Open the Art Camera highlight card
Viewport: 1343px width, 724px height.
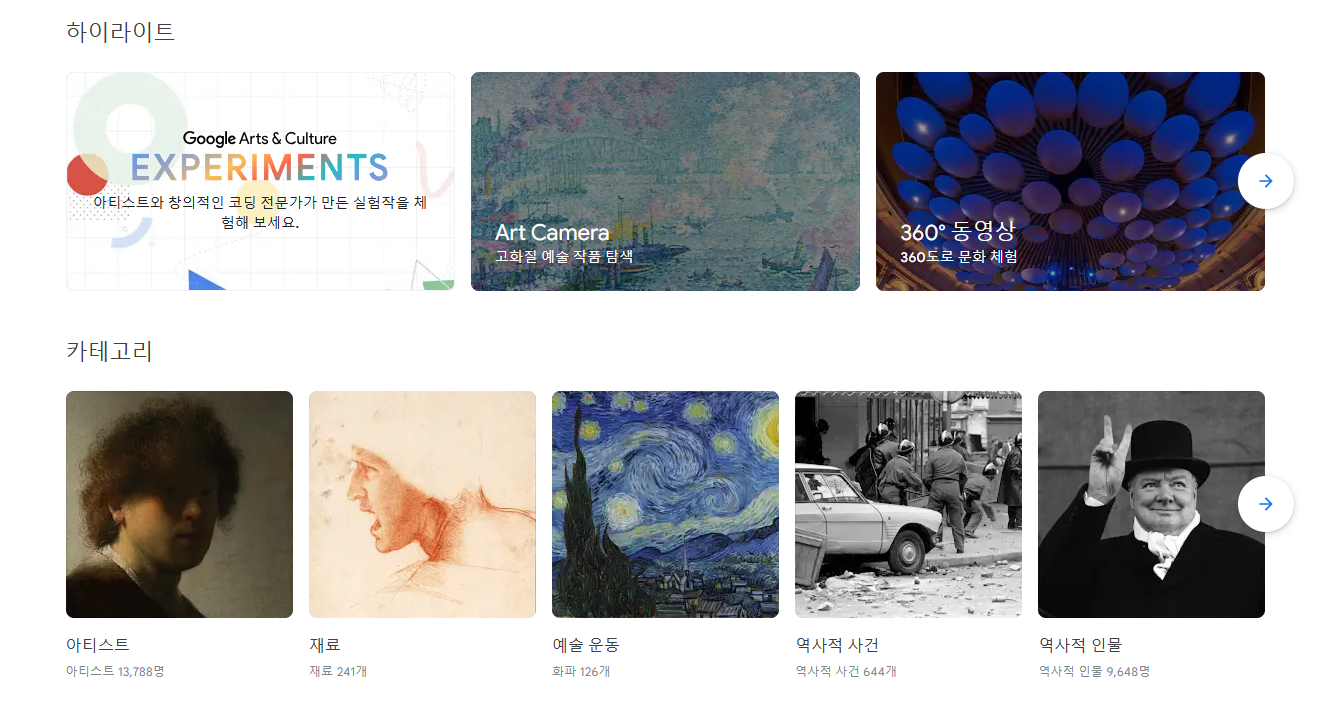pyautogui.click(x=665, y=181)
